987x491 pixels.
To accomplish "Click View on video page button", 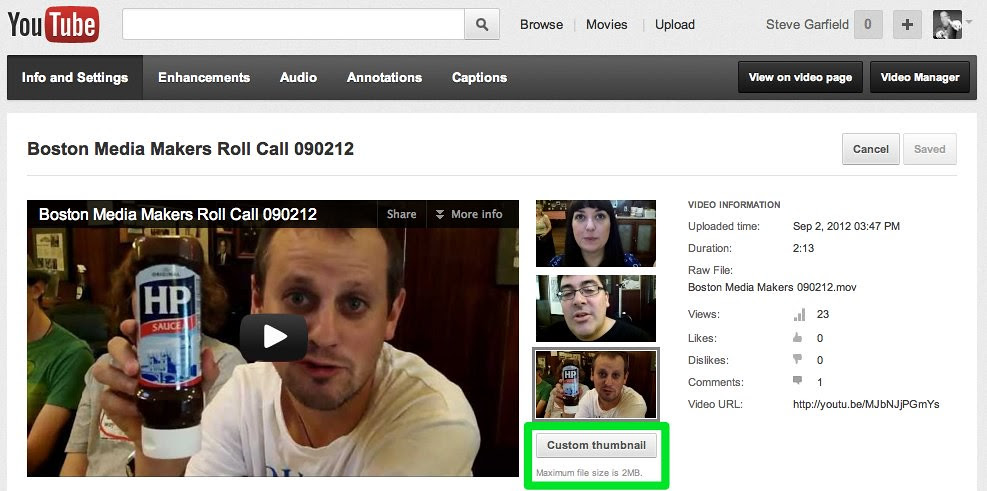I will 800,77.
